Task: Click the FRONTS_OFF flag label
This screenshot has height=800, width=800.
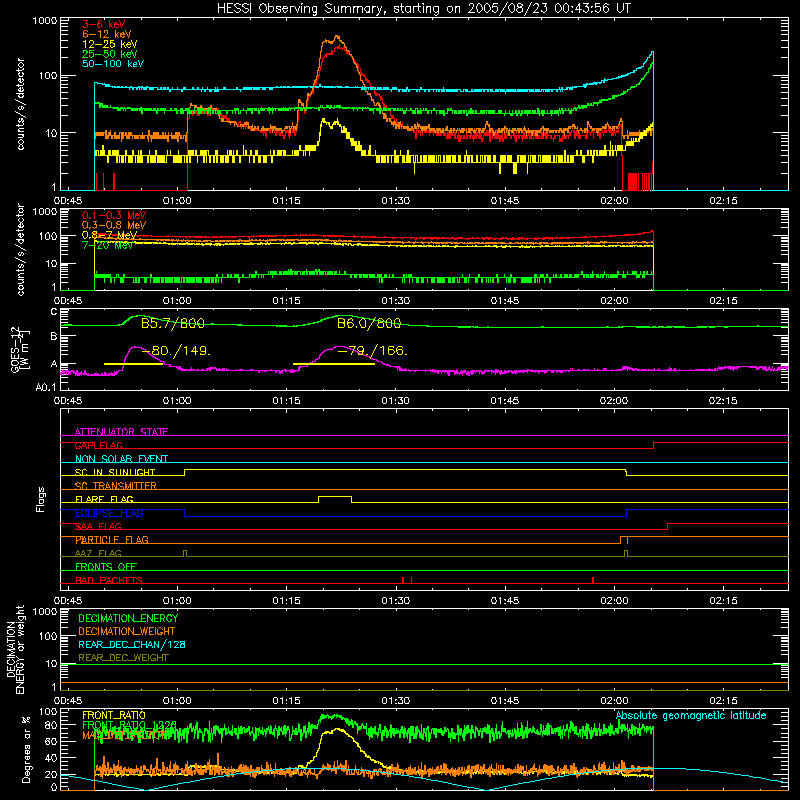Action: pos(106,567)
